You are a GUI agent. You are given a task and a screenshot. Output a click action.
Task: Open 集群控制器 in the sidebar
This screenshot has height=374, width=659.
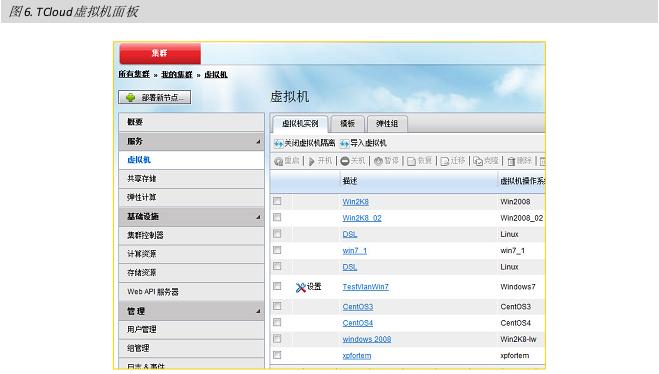tap(191, 235)
